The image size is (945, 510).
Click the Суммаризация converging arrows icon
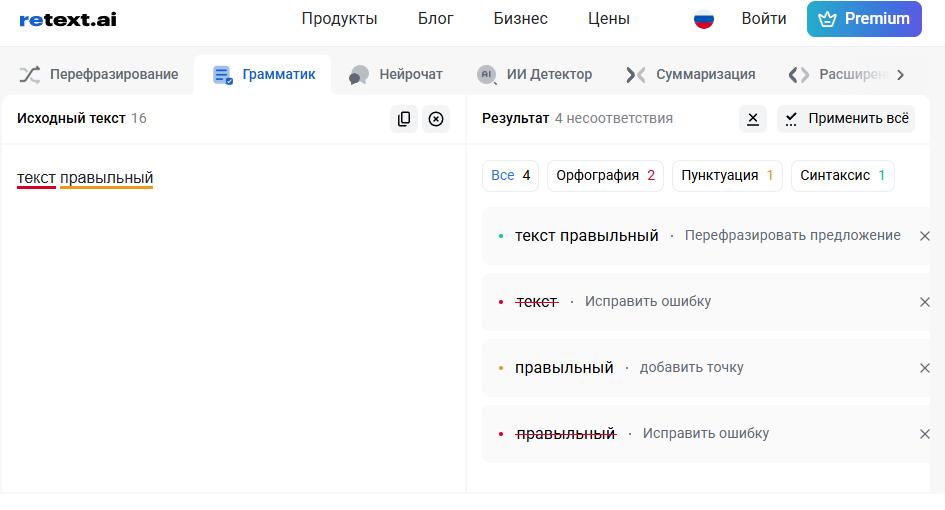point(635,75)
